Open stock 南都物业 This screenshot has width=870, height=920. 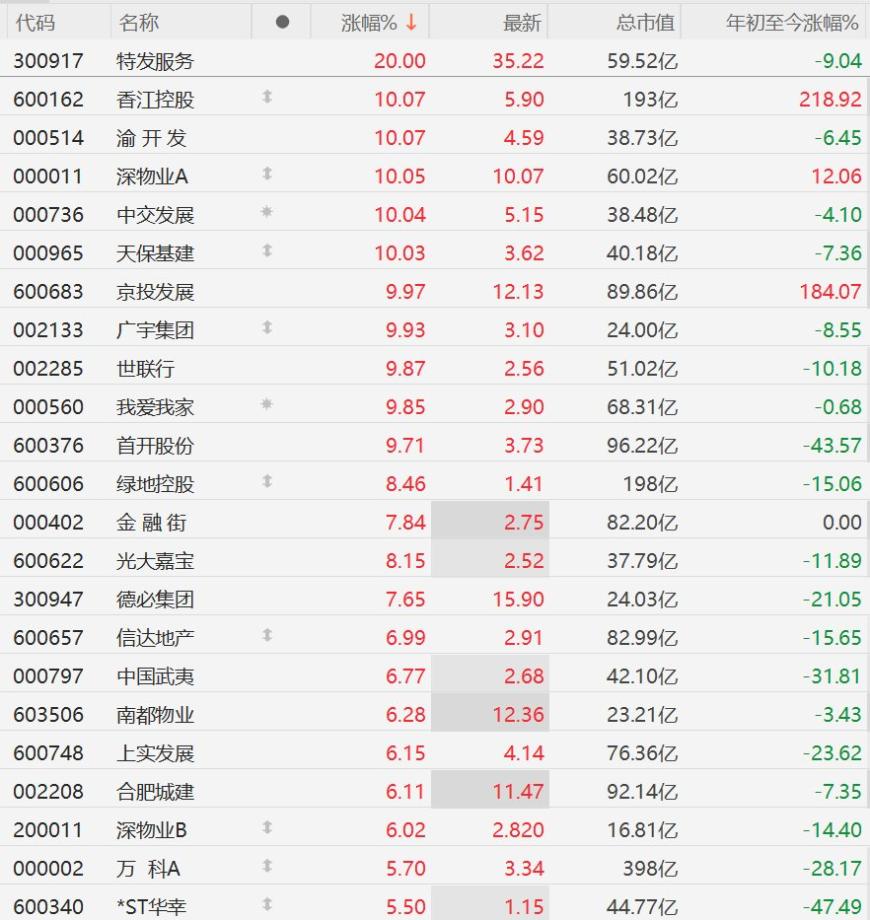point(155,714)
